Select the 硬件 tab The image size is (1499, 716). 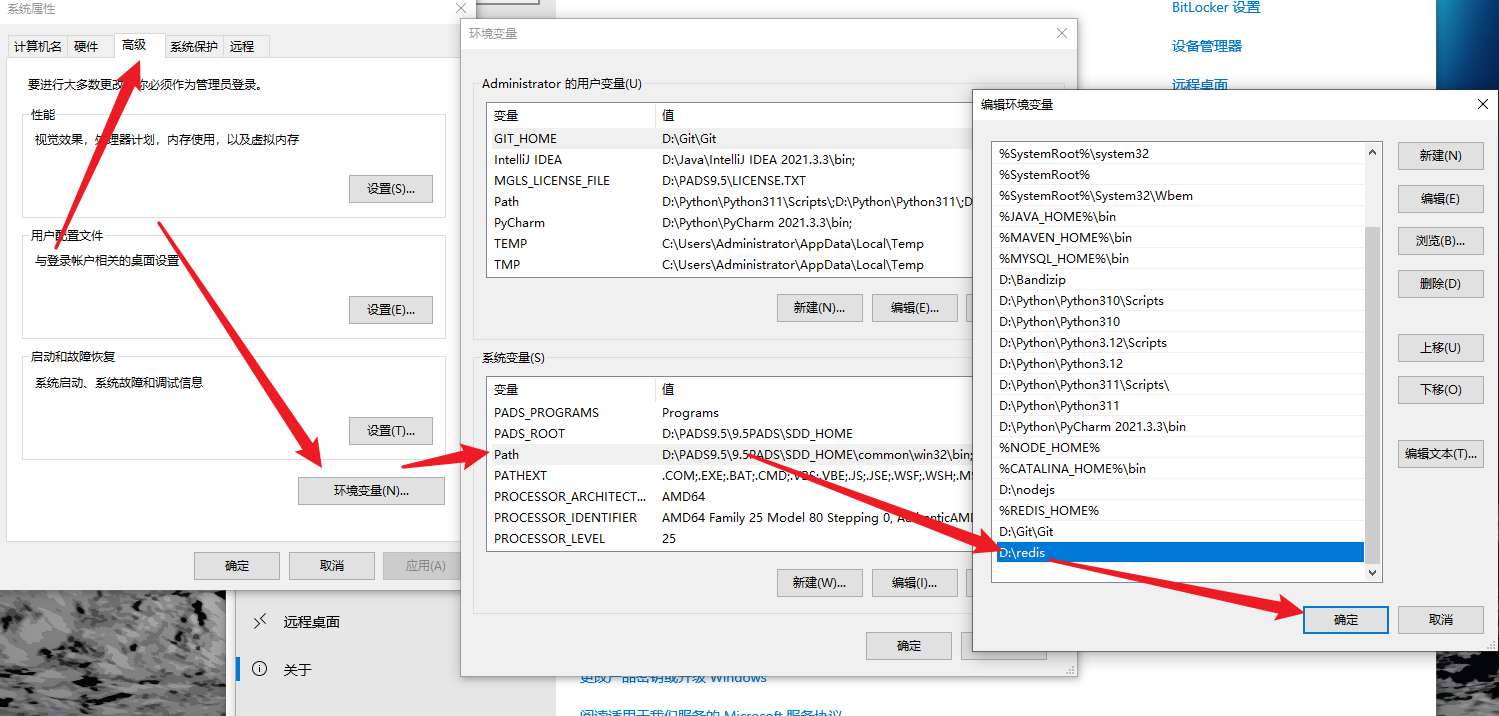(x=87, y=47)
